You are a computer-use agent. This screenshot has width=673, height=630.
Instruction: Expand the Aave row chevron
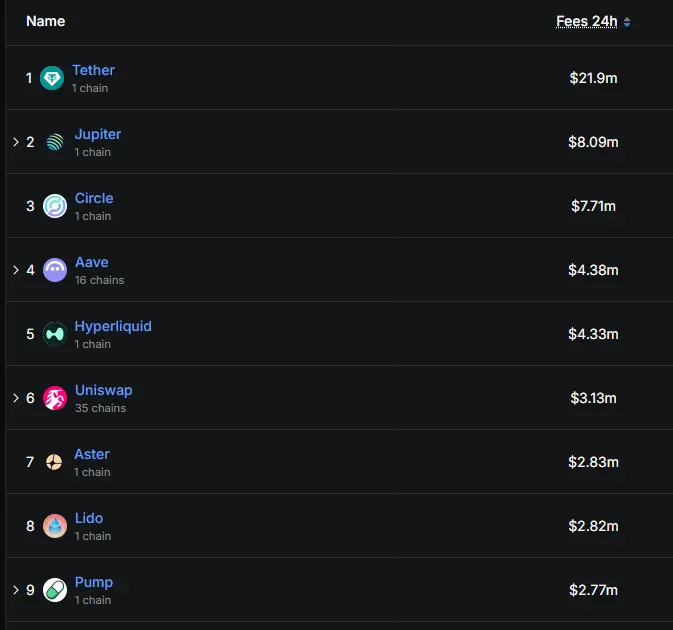[x=16, y=270]
